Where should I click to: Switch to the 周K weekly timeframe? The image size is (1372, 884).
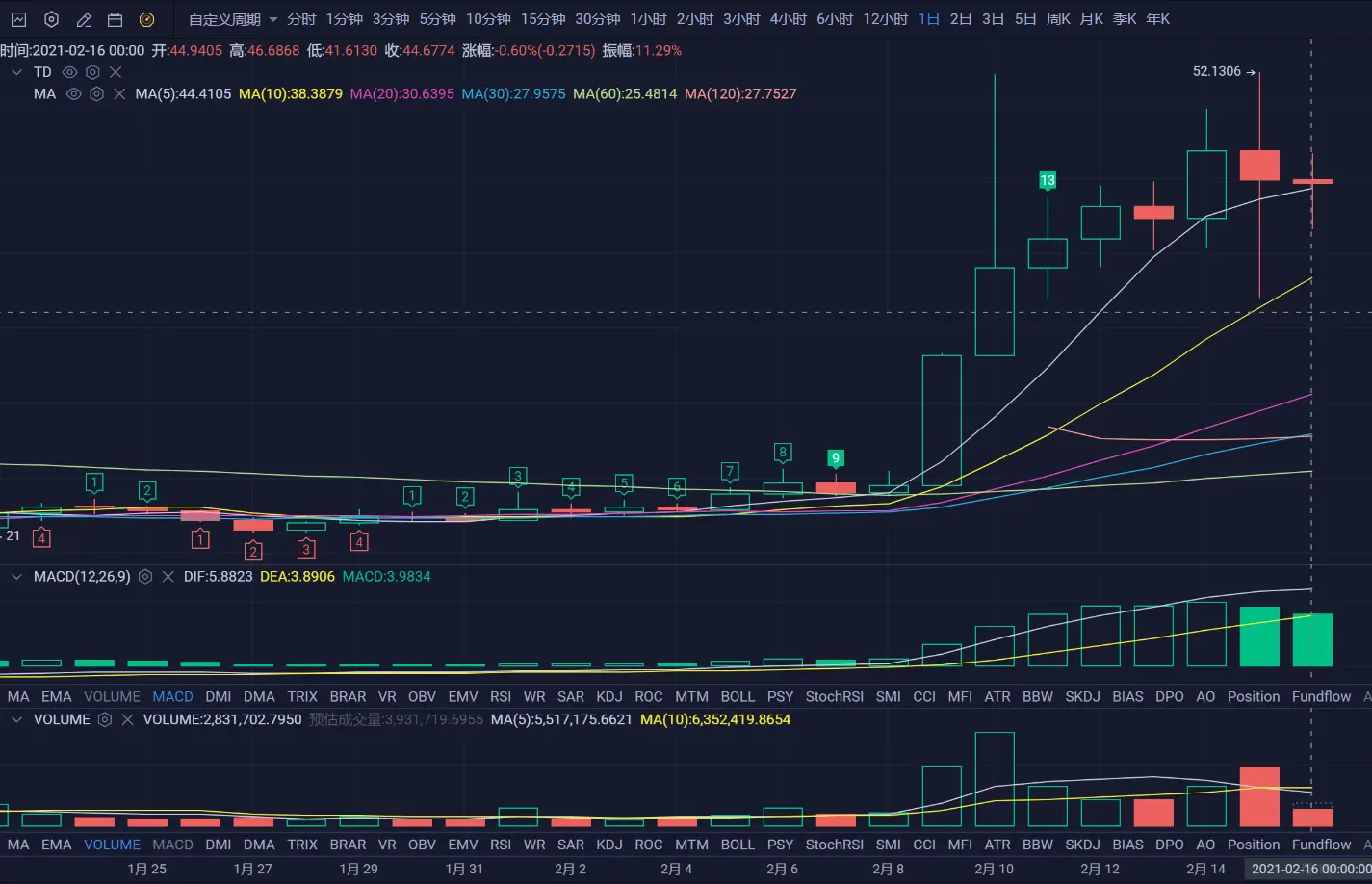[x=1059, y=19]
